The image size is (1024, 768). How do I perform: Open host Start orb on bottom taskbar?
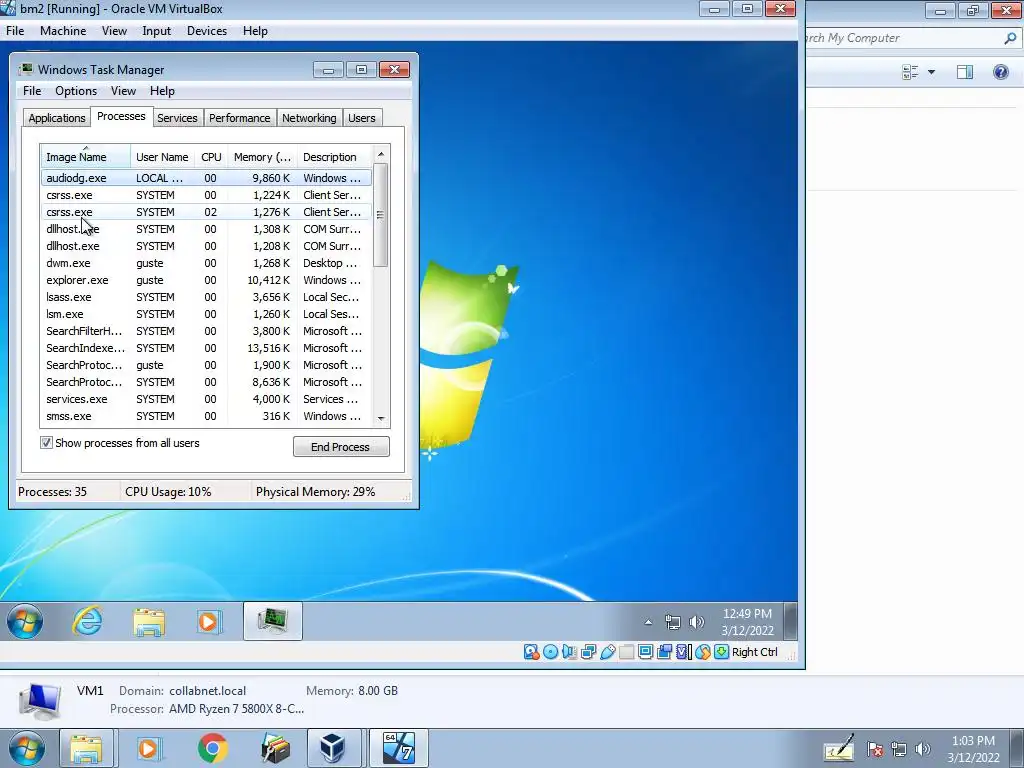tap(26, 748)
